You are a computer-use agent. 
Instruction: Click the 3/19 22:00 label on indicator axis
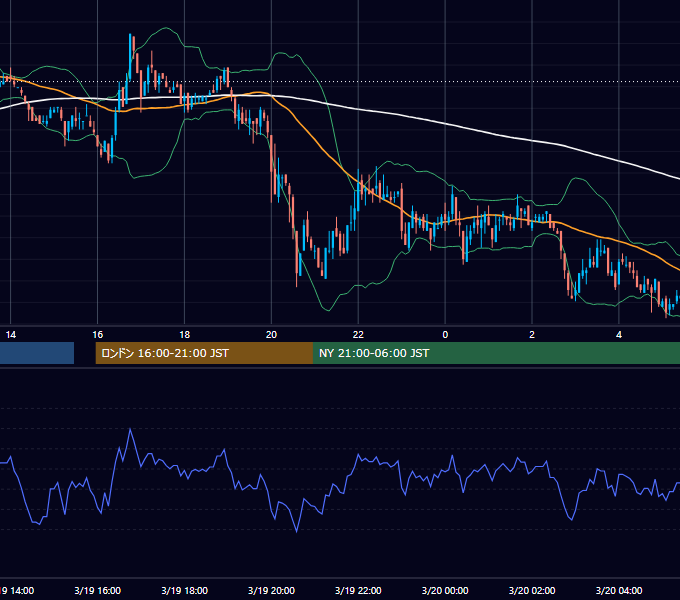point(358,590)
